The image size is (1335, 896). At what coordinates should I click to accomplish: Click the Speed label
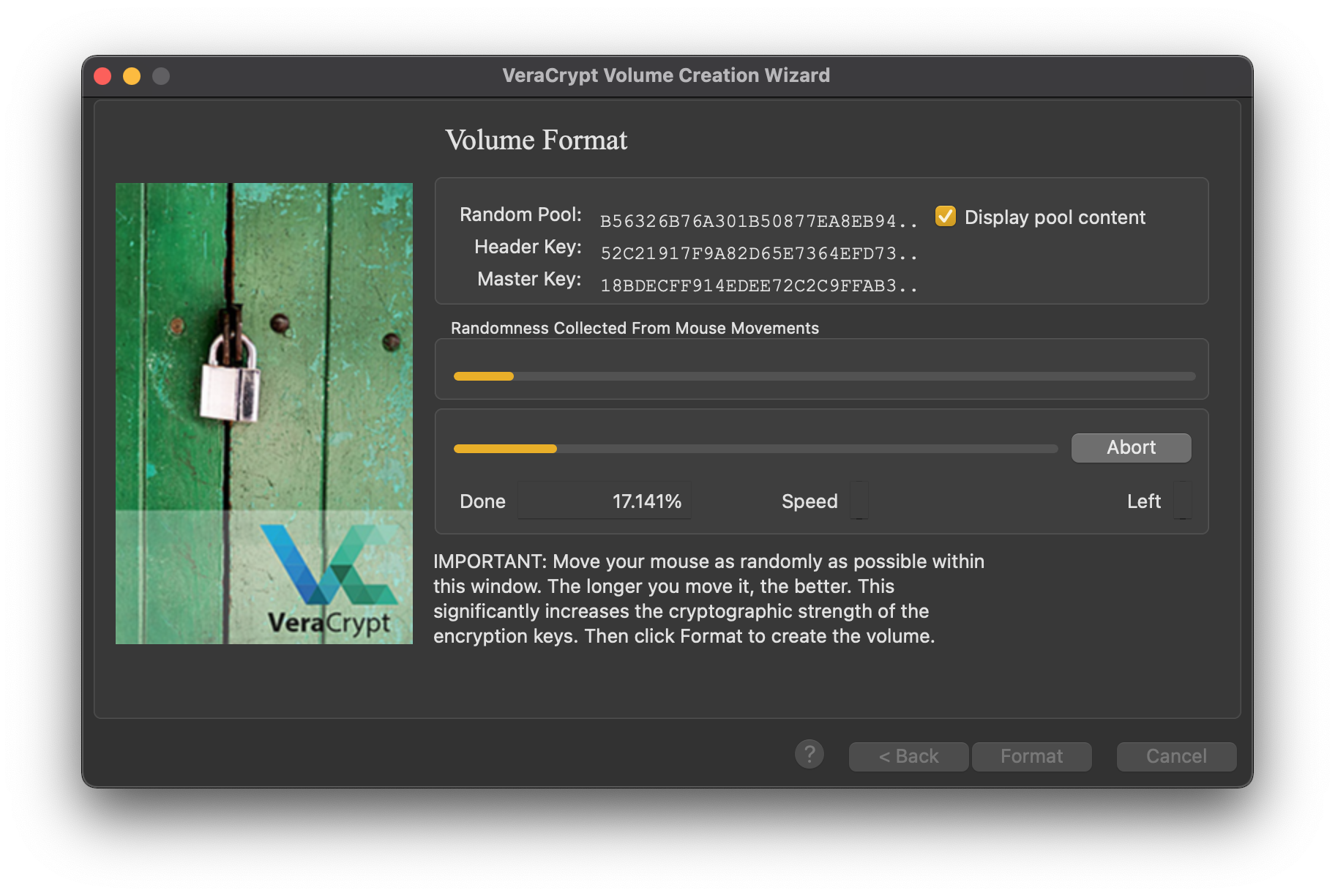pyautogui.click(x=809, y=501)
